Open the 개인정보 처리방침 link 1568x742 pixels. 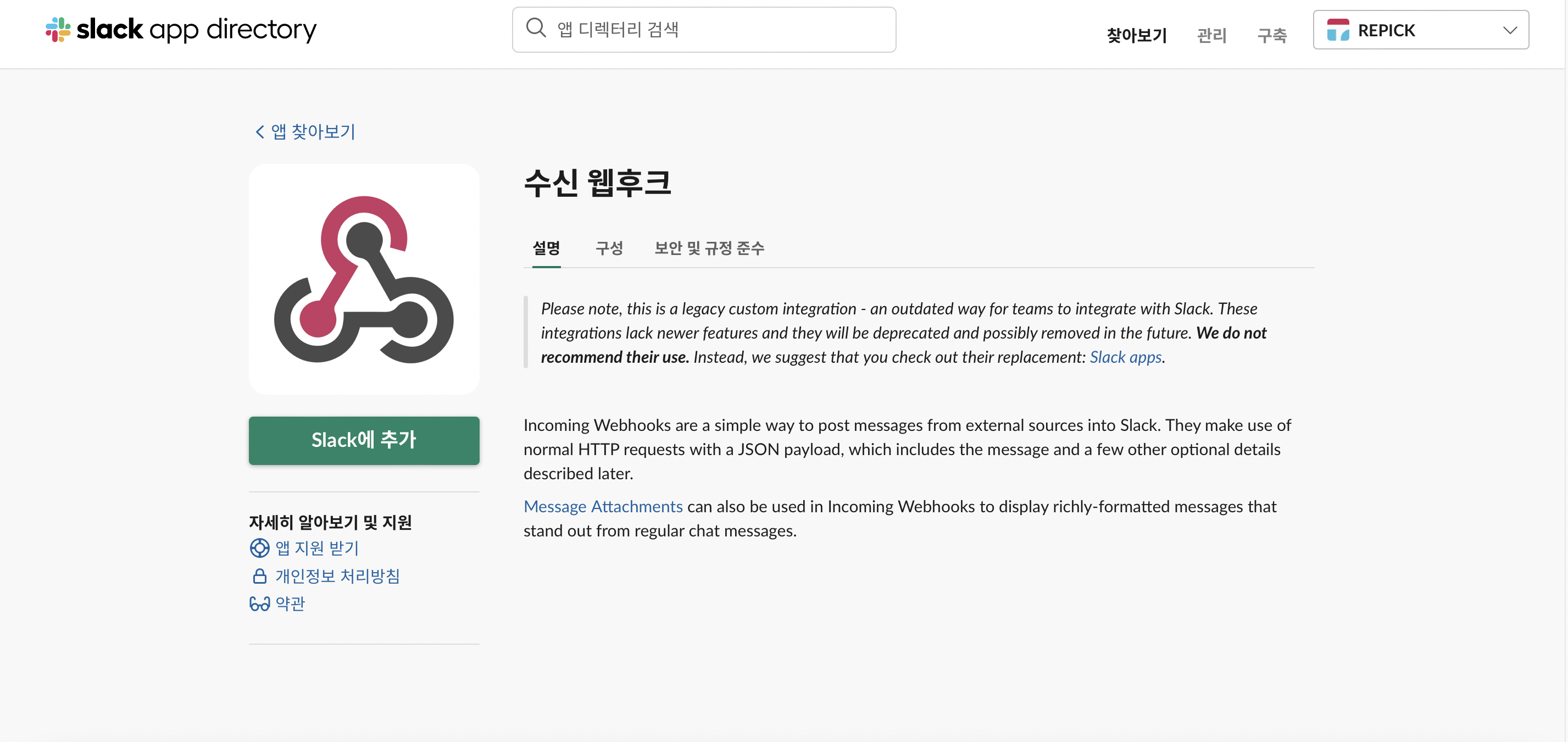pyautogui.click(x=337, y=576)
